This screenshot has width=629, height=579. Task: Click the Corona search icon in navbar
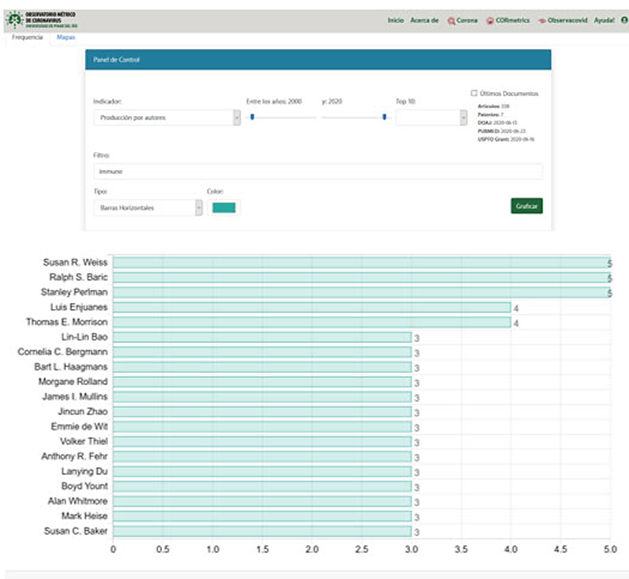[451, 21]
